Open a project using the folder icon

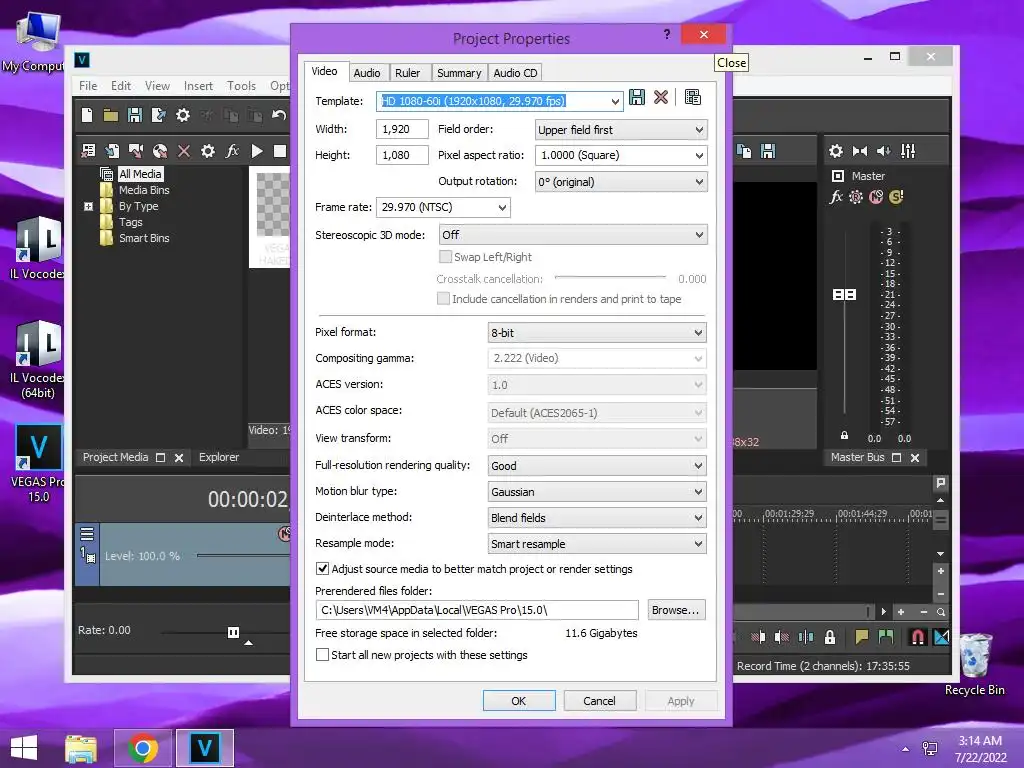111,116
